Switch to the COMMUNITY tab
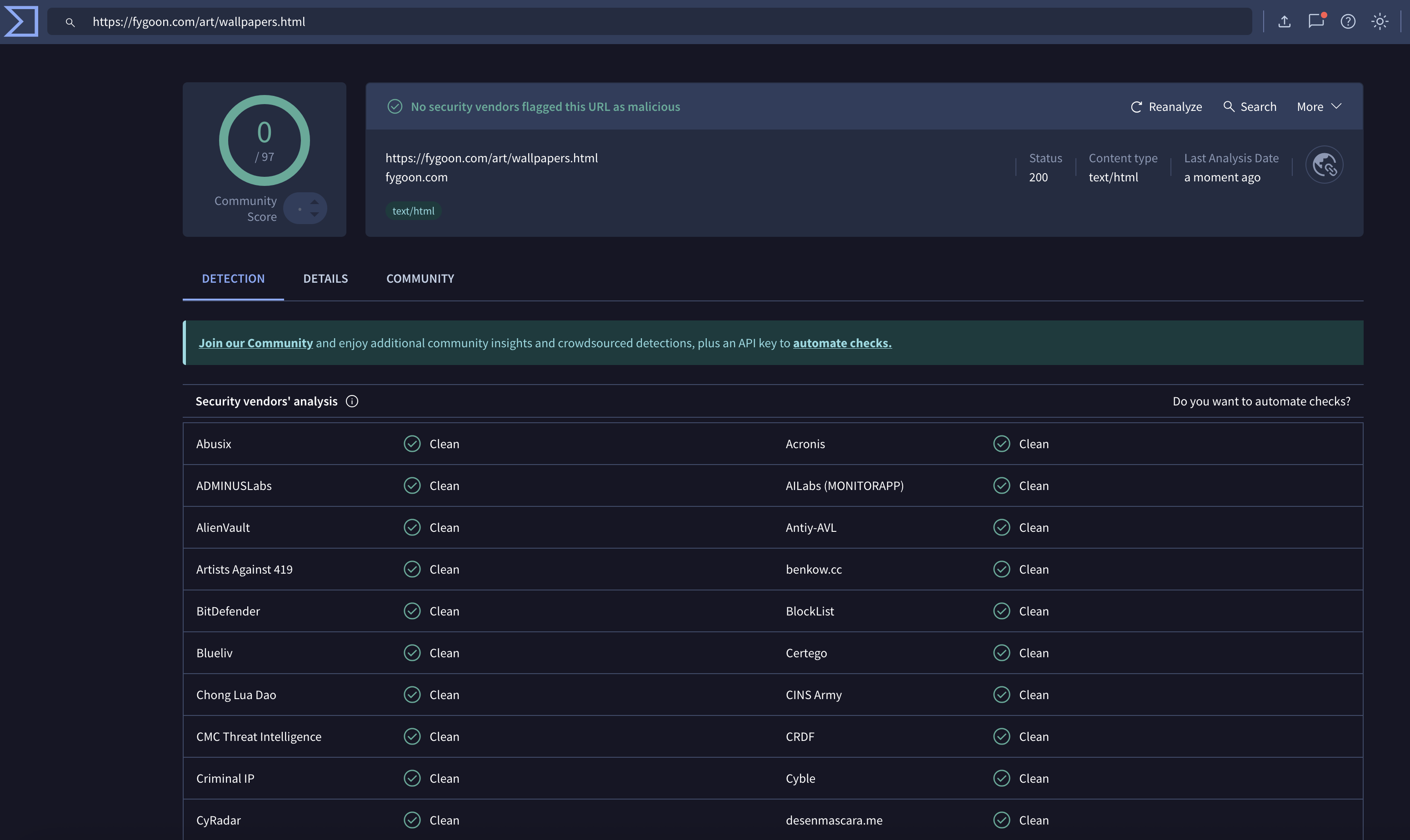 point(420,279)
